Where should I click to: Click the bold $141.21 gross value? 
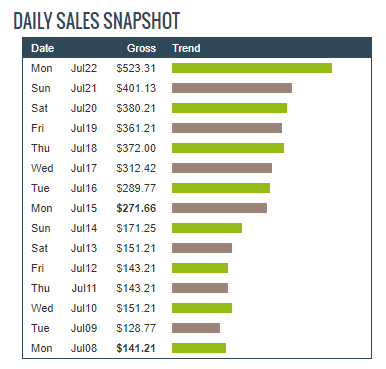pyautogui.click(x=136, y=348)
